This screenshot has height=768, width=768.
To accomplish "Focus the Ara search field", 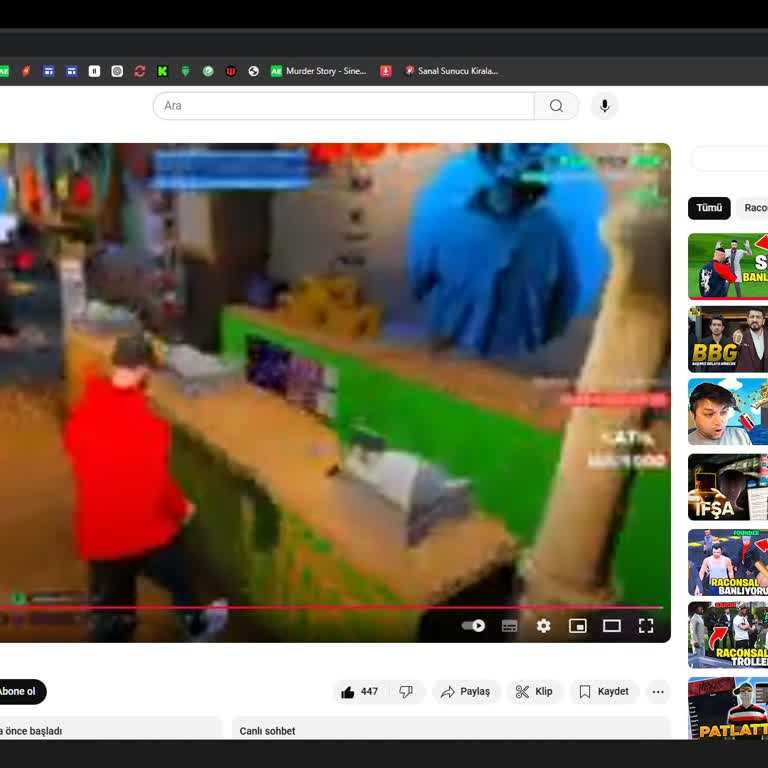I will click(x=343, y=106).
